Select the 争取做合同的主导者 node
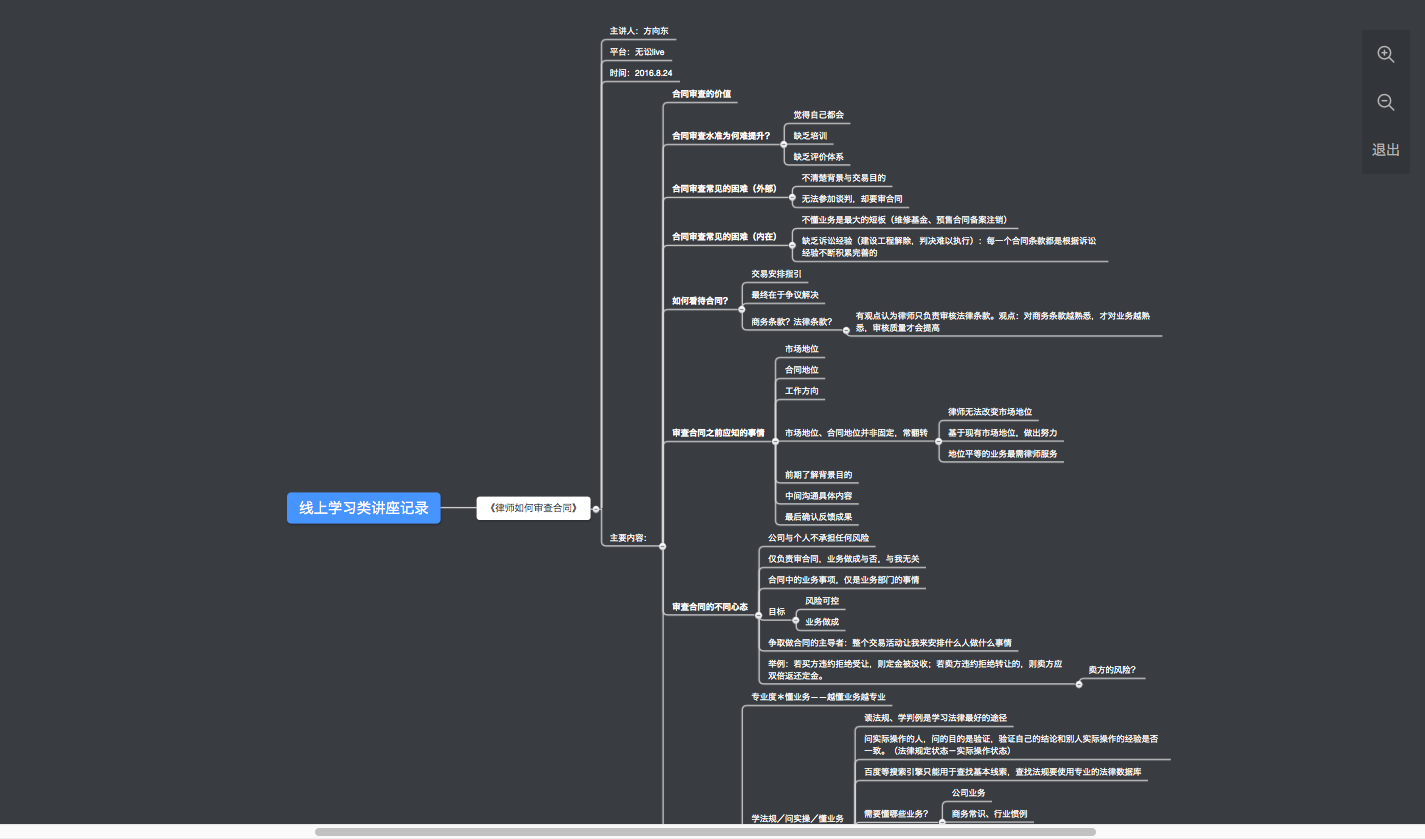 click(x=889, y=643)
